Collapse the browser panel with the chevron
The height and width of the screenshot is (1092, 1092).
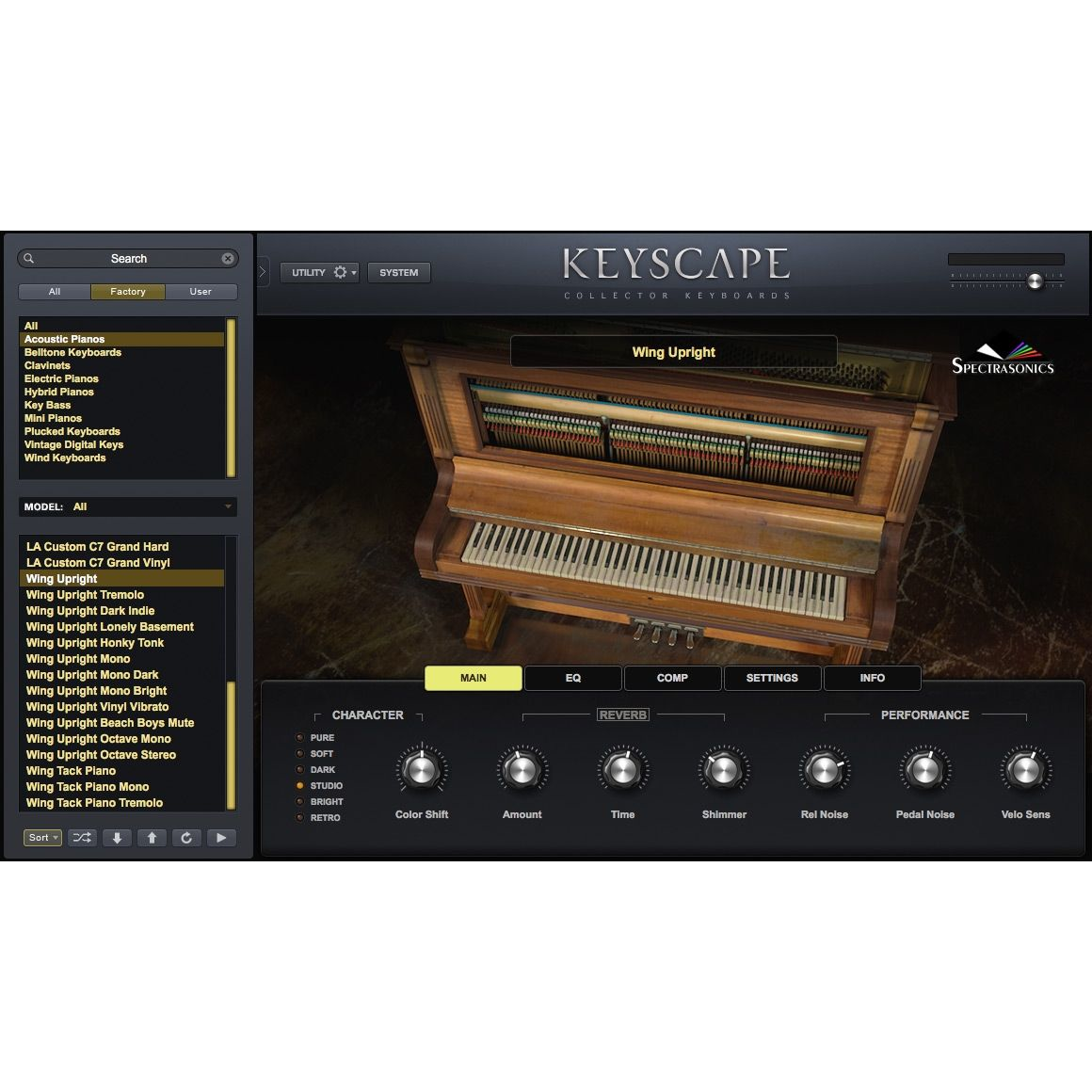[261, 271]
